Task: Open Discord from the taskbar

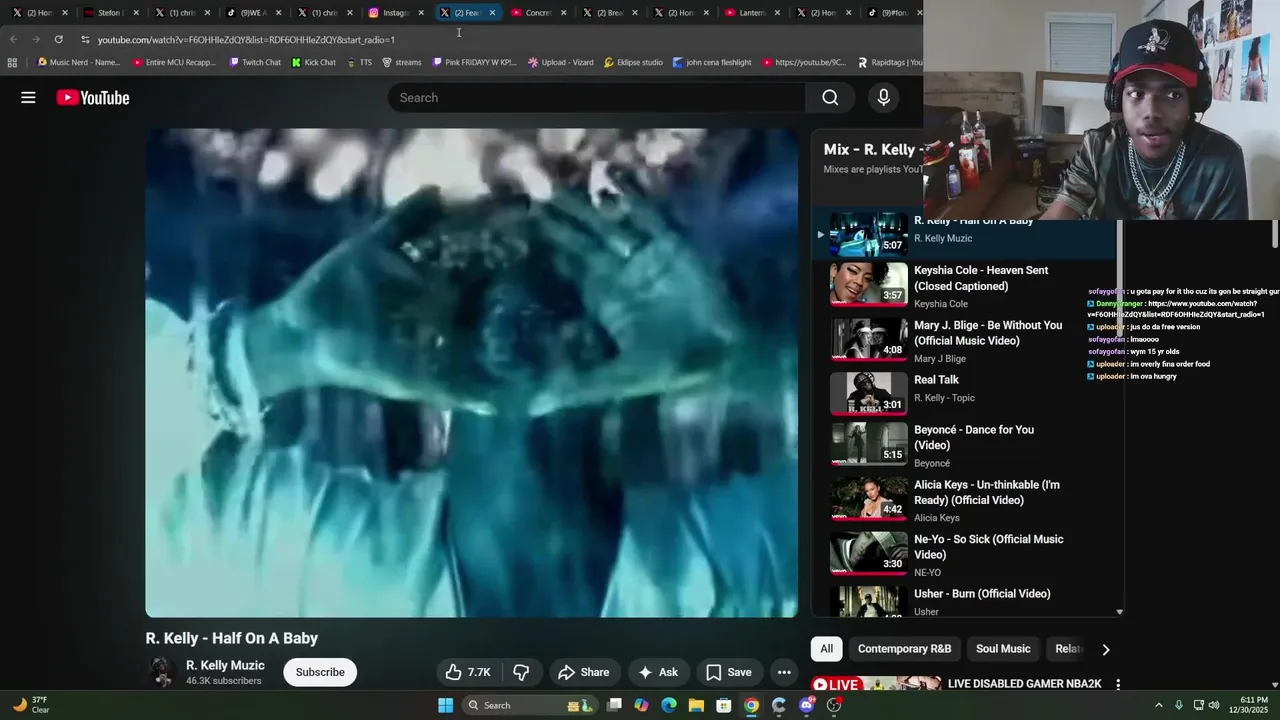Action: point(806,705)
